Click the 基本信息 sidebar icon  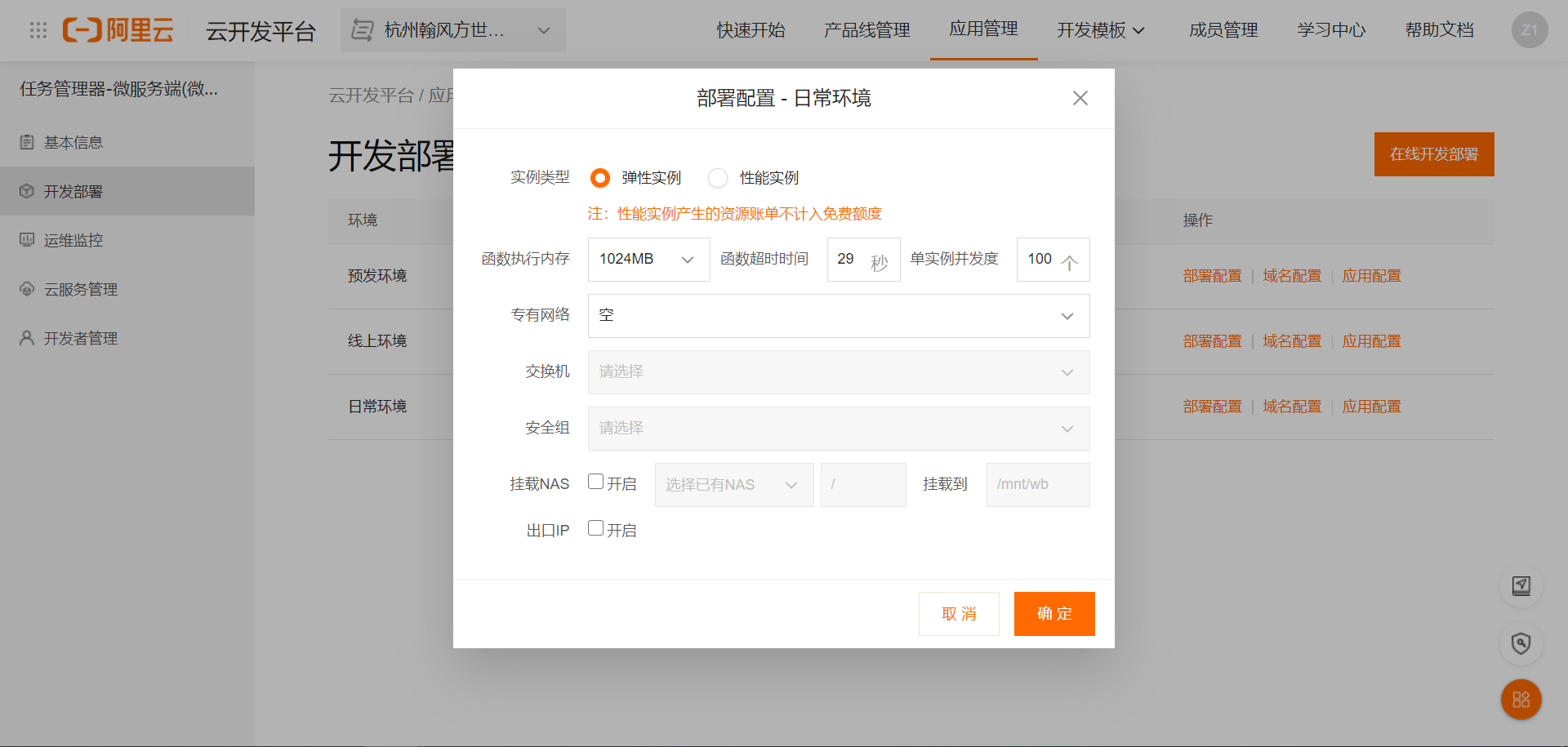27,142
